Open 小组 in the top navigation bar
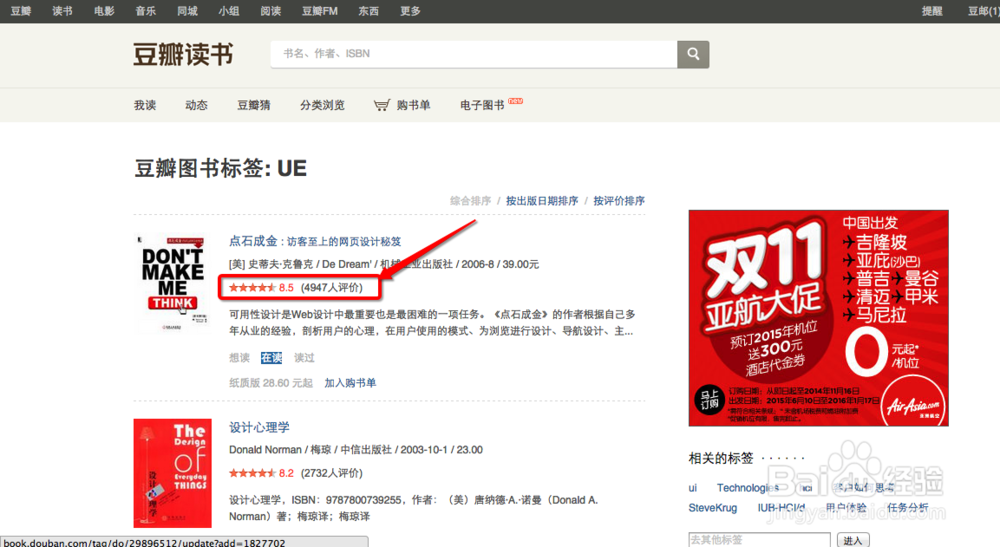This screenshot has width=1000, height=547. [x=229, y=11]
